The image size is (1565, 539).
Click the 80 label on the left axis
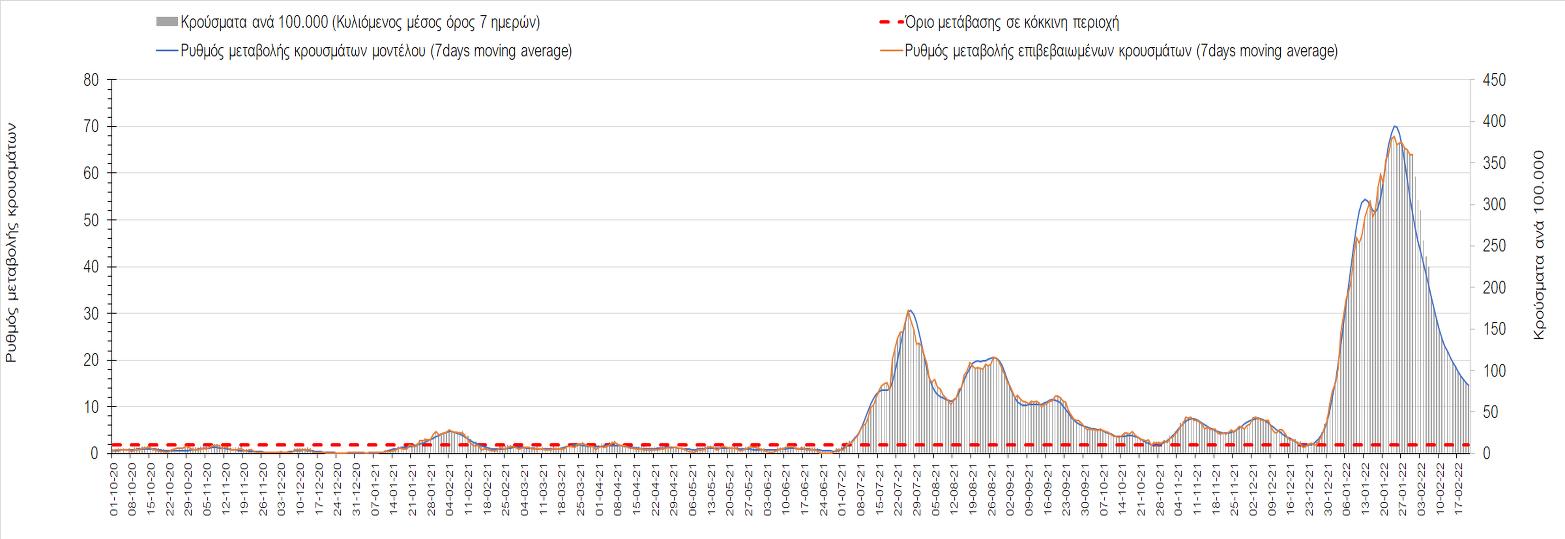point(90,80)
